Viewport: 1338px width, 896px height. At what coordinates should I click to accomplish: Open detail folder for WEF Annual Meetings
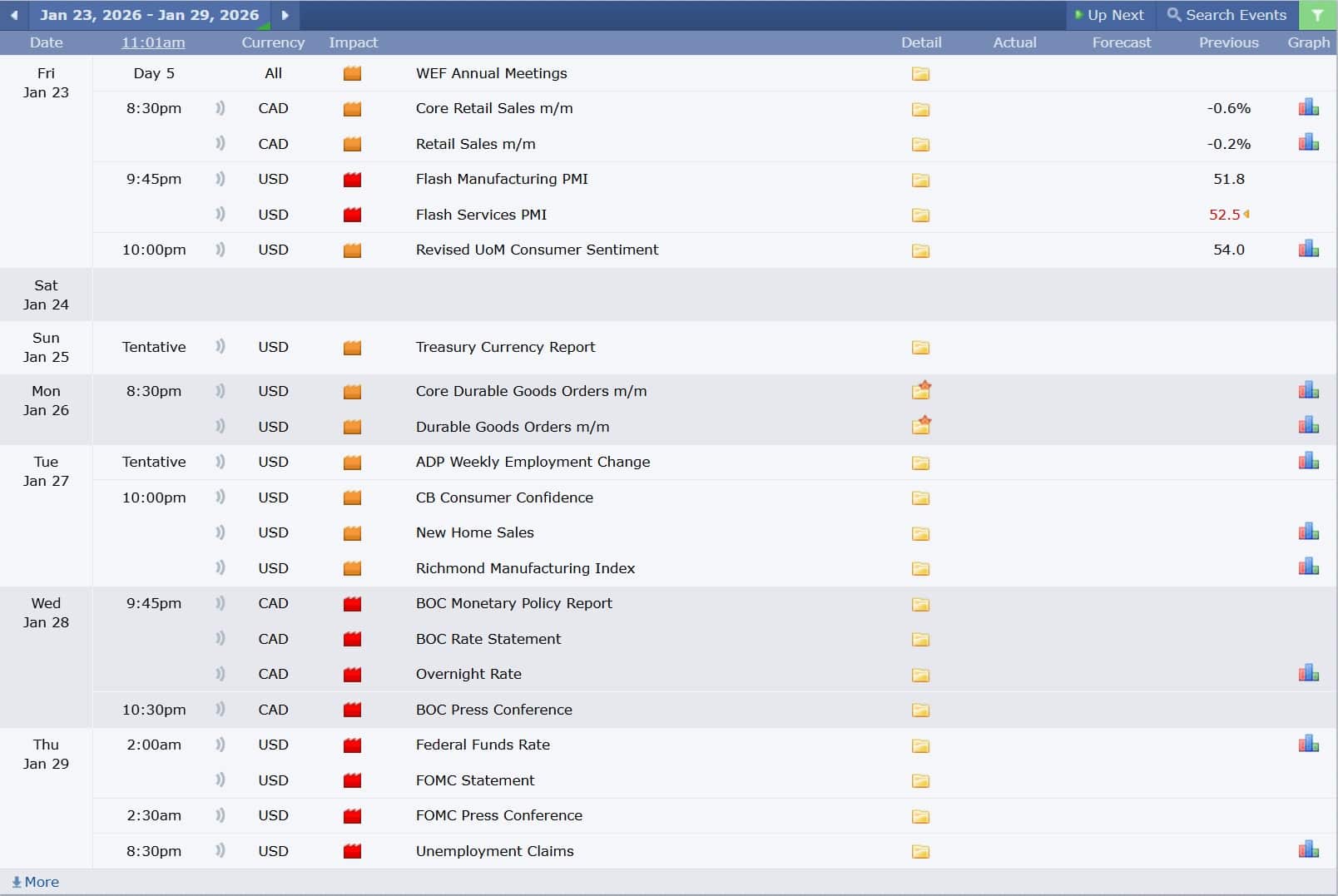920,74
